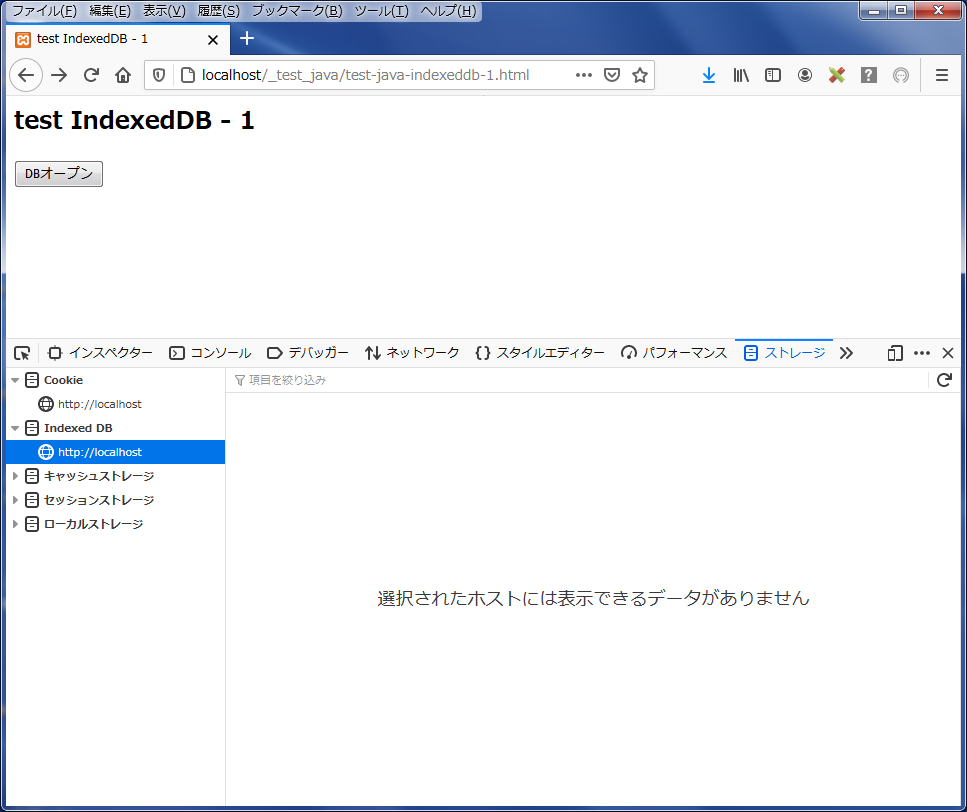This screenshot has height=812, width=967.
Task: Open the downloads panel
Action: [x=709, y=75]
